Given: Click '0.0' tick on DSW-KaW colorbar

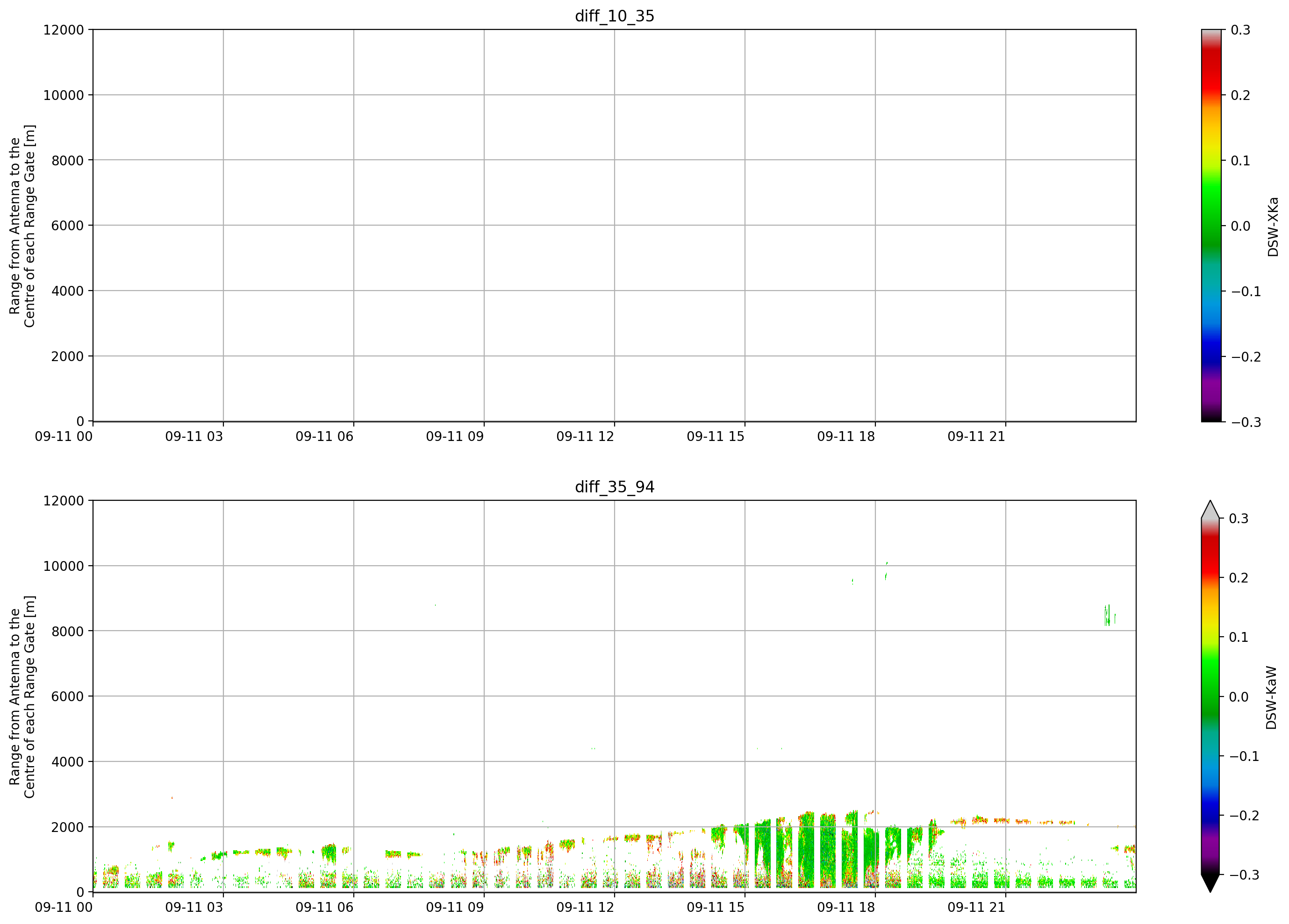Looking at the screenshot, I should (1239, 697).
